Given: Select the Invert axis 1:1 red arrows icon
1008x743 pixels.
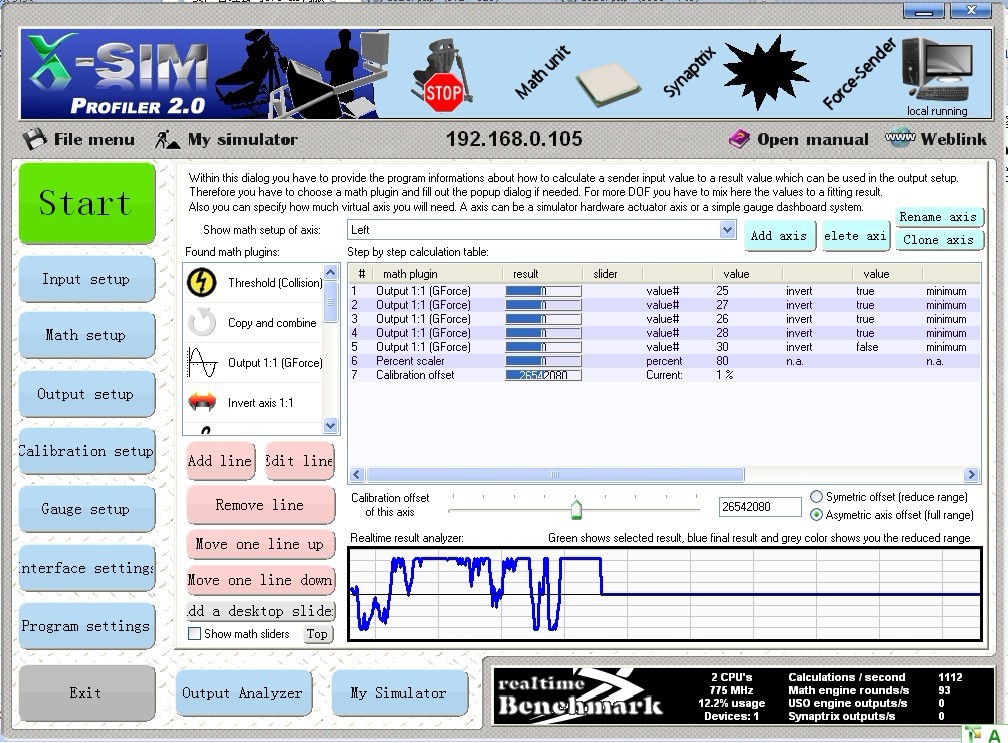Looking at the screenshot, I should 202,402.
